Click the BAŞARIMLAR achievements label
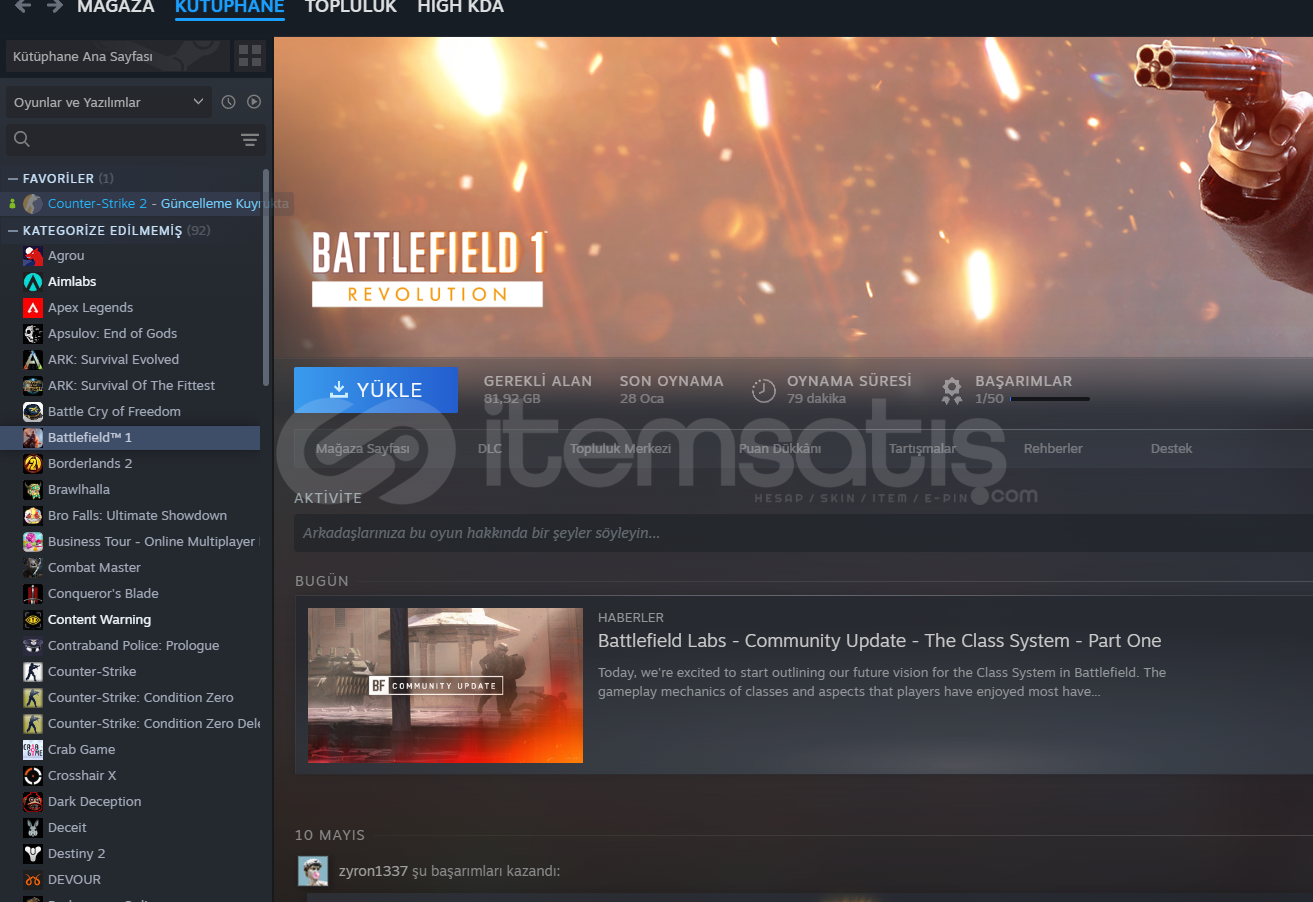The width and height of the screenshot is (1313, 902). tap(1023, 381)
